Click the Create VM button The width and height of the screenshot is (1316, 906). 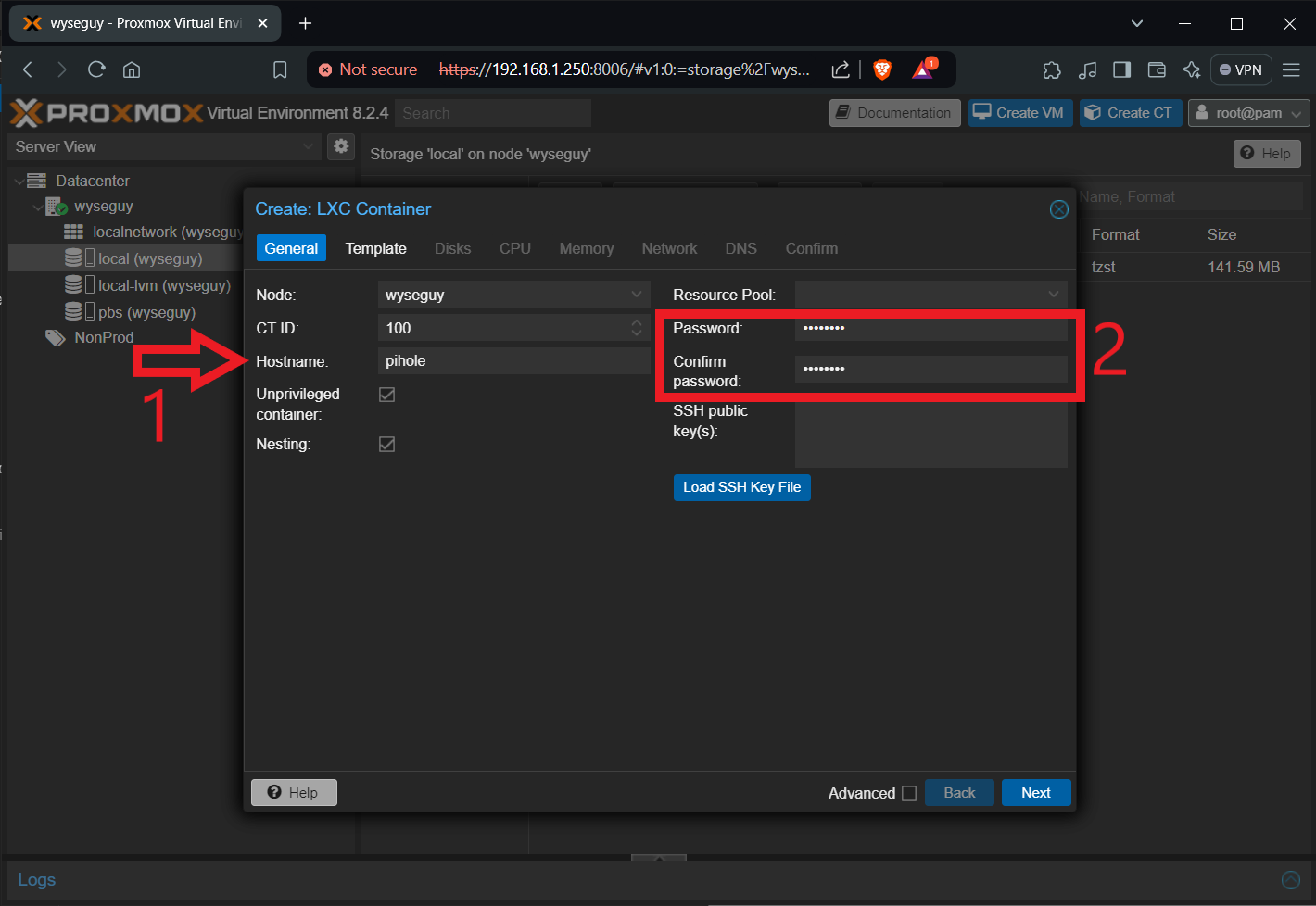[x=1020, y=113]
